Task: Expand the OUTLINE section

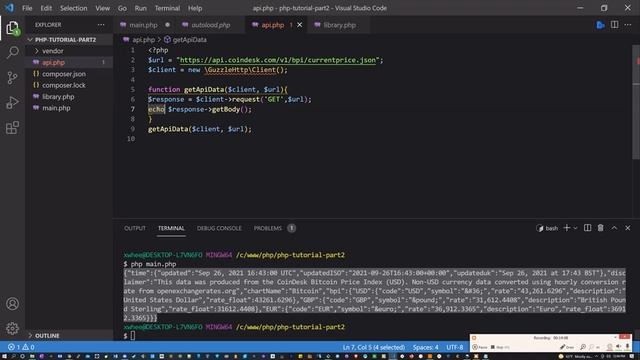Action: tap(47, 336)
